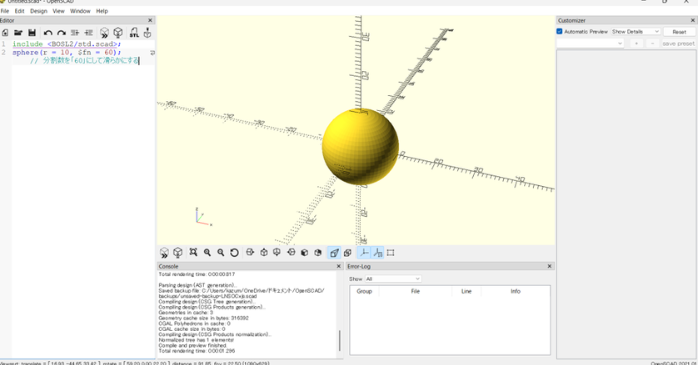Click the yellow sphere in the viewport

(x=360, y=146)
